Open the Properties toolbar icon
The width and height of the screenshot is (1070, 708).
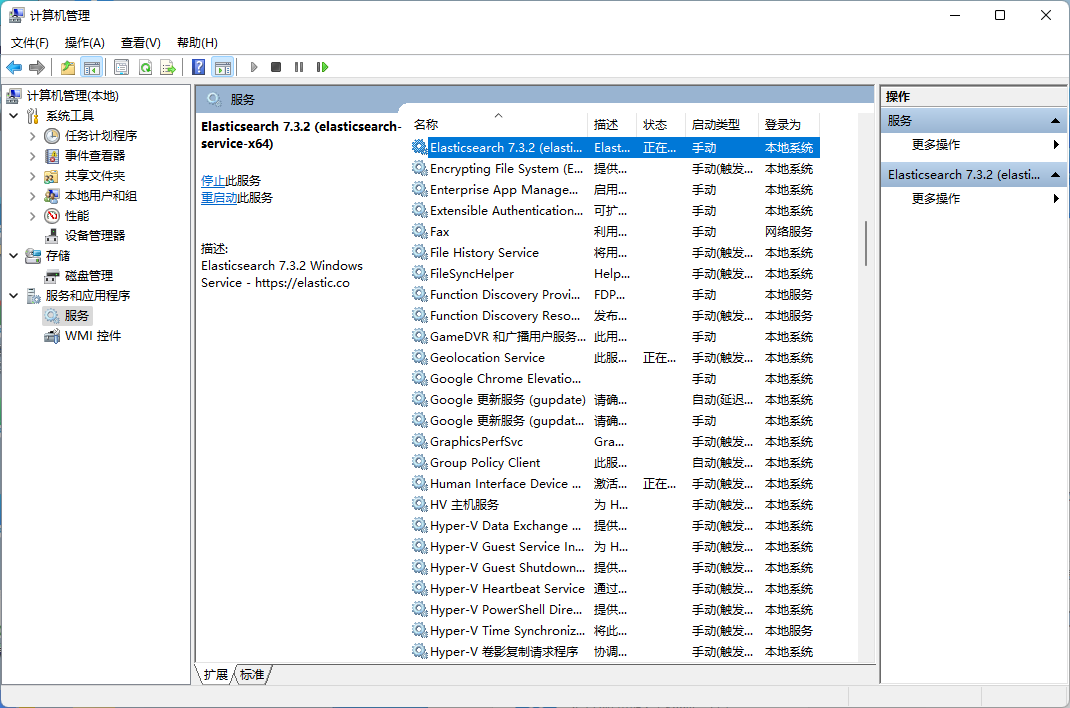(x=121, y=67)
